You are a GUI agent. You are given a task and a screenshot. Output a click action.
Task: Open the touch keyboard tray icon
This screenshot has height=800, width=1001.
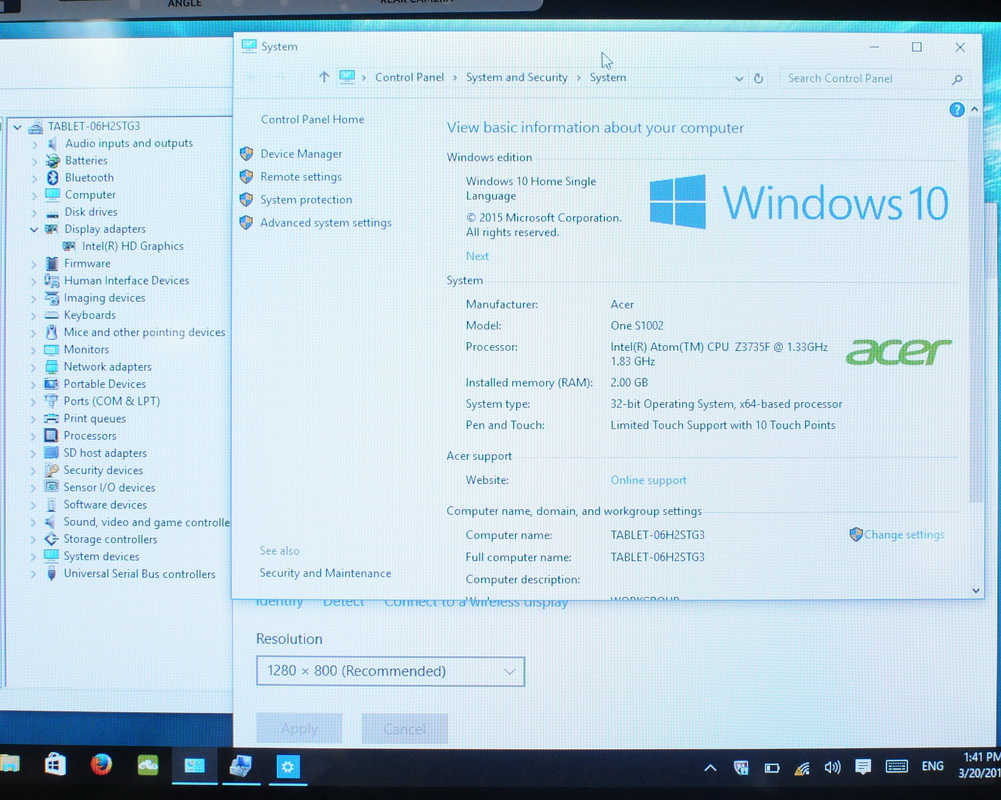(896, 766)
